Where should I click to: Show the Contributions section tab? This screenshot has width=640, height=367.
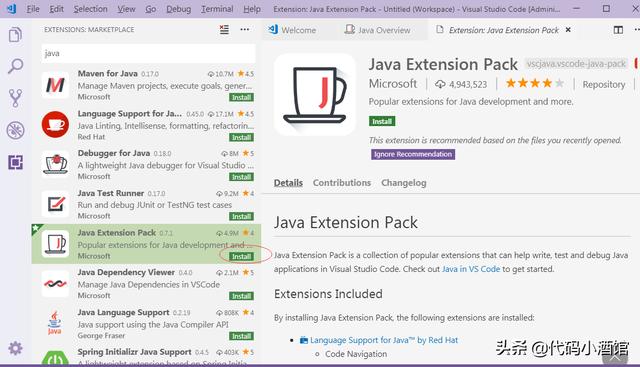coord(342,182)
